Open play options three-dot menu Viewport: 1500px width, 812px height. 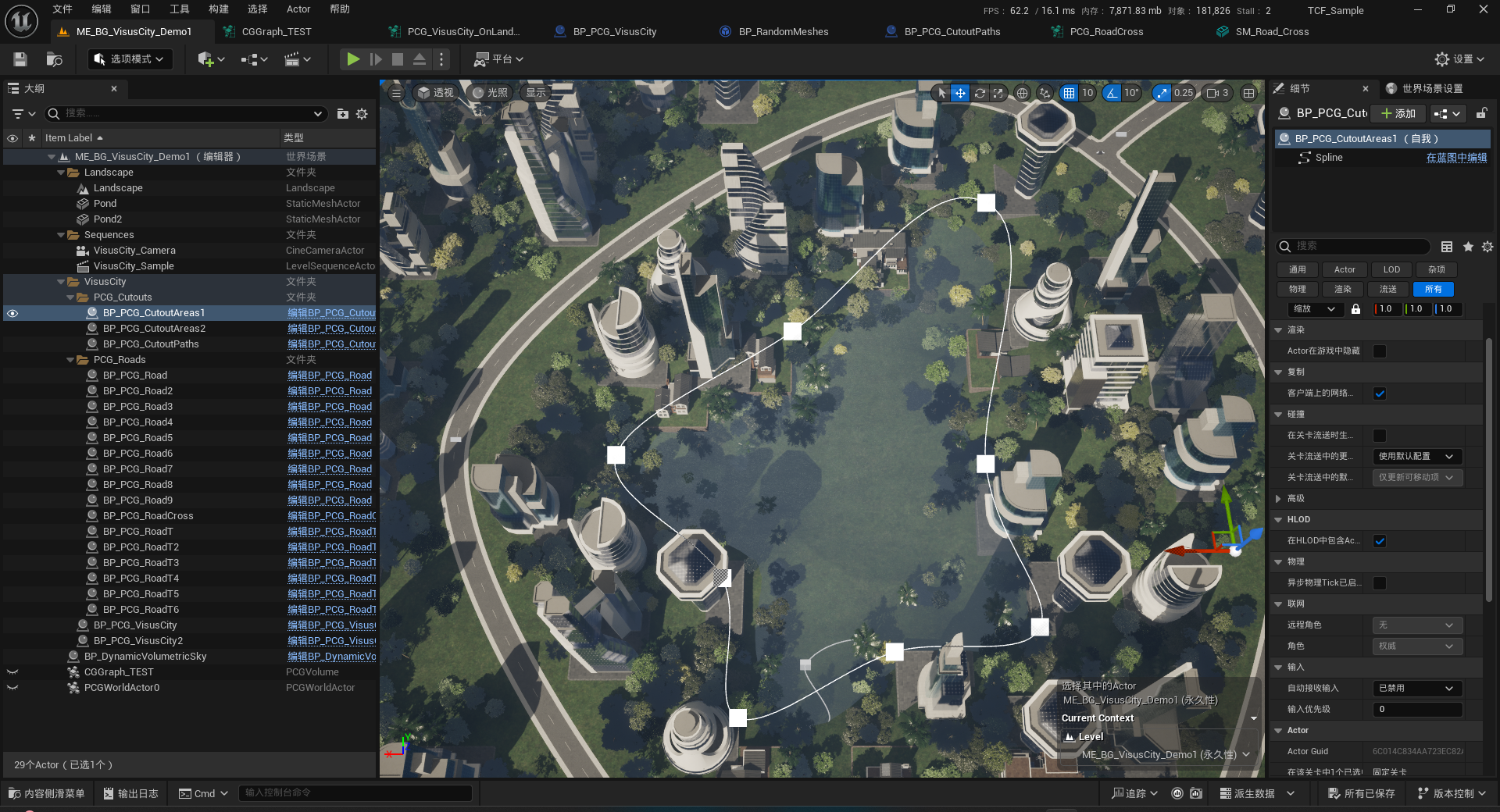pyautogui.click(x=441, y=59)
